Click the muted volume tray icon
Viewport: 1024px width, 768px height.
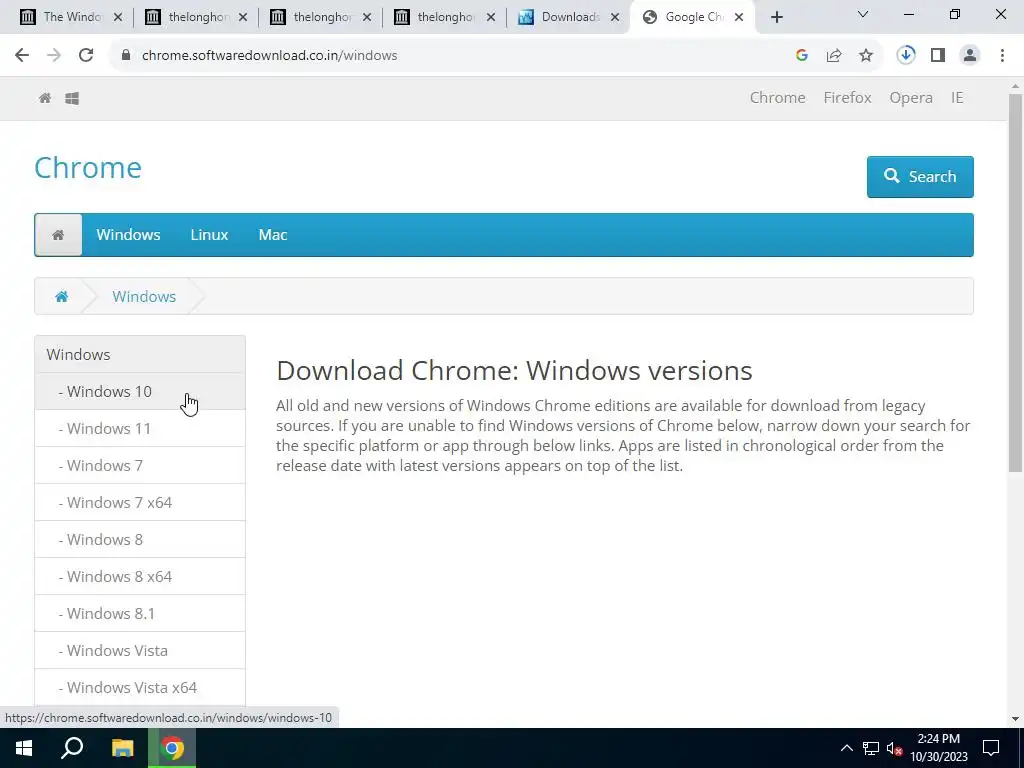(x=894, y=748)
